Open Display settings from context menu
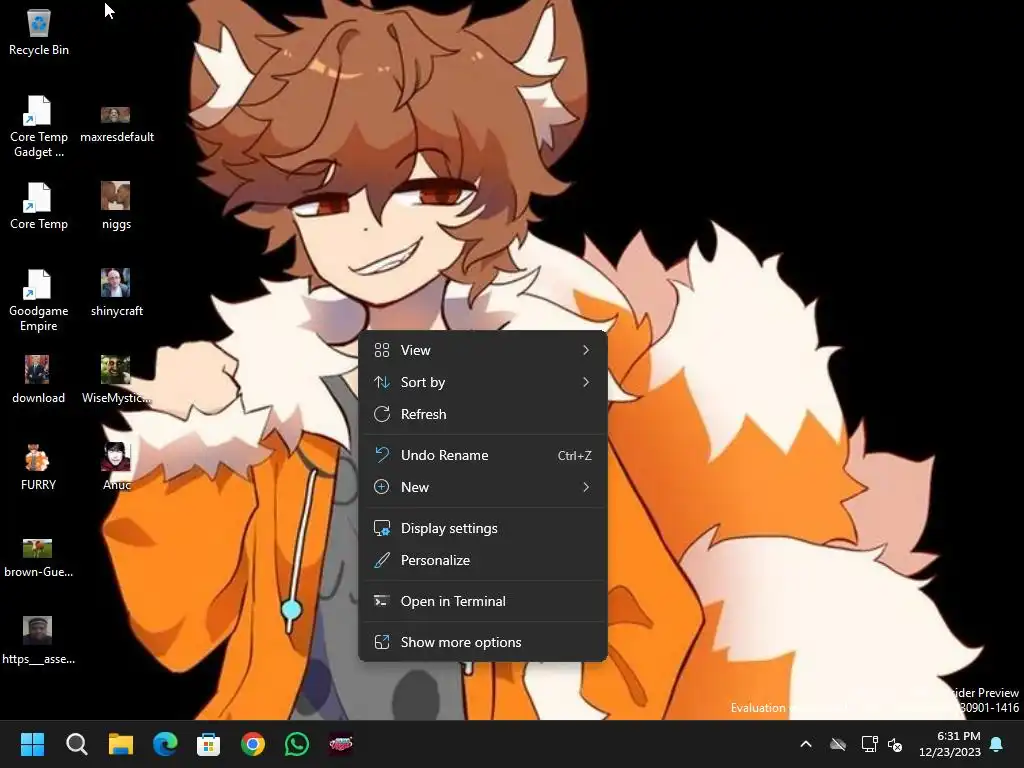The image size is (1024, 768). (483, 528)
